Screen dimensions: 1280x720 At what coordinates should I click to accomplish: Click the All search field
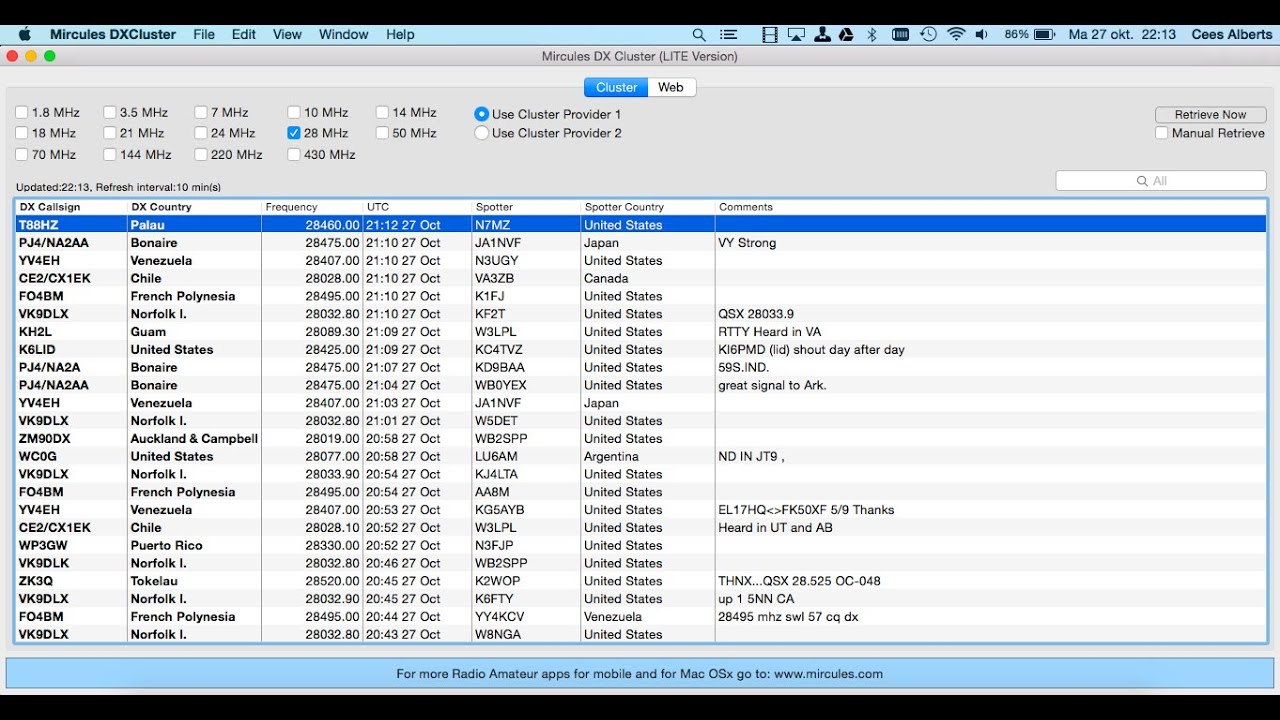pos(1161,181)
